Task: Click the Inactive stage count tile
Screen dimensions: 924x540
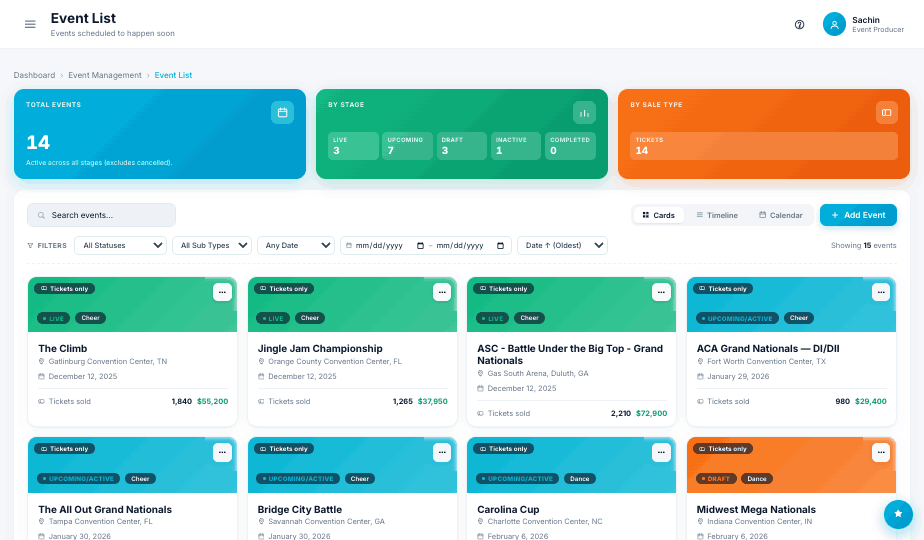Action: click(516, 146)
